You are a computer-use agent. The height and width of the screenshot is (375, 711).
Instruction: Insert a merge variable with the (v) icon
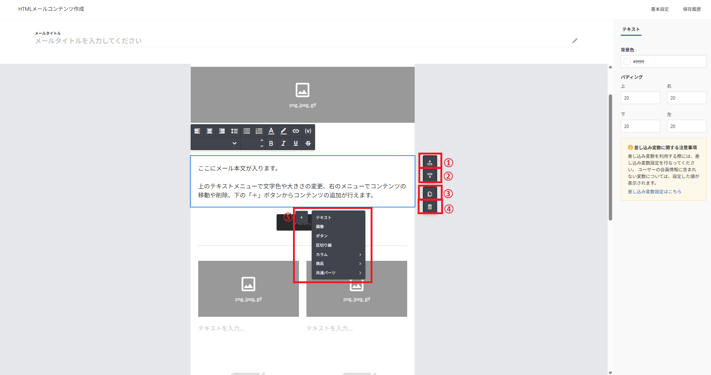coord(308,131)
